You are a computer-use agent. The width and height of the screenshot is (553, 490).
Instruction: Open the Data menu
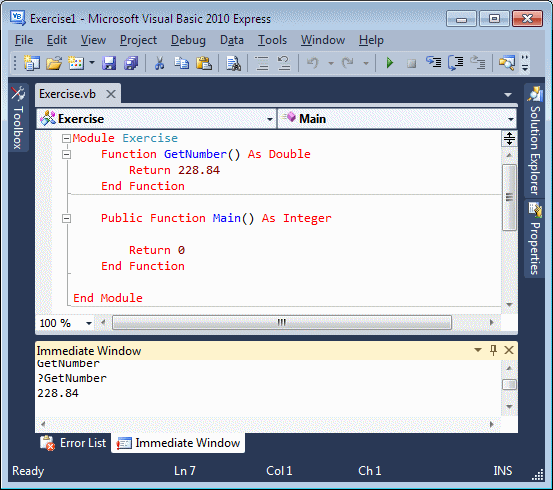[232, 40]
